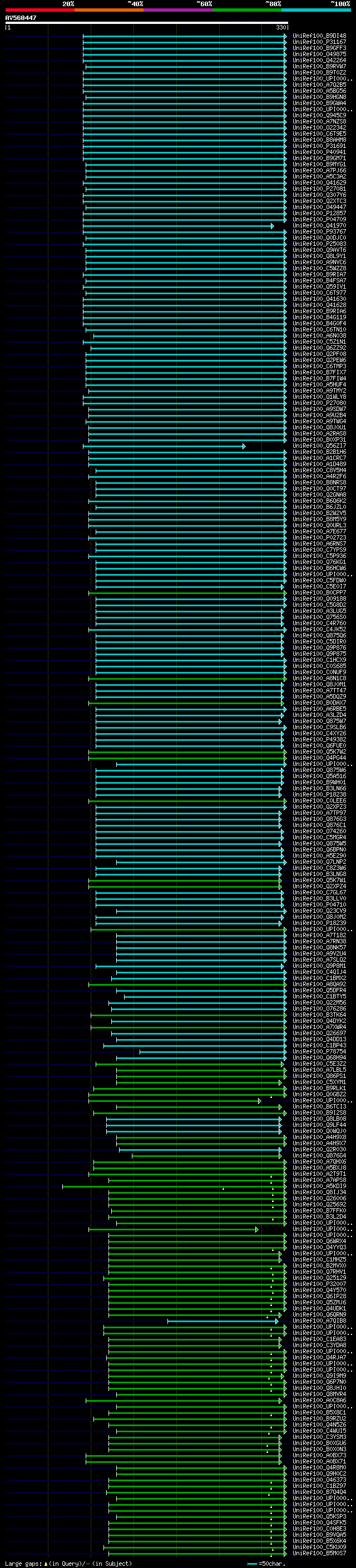Select the UniRef100_C0LEE6 label
The height and width of the screenshot is (1568, 356).
pos(319,801)
